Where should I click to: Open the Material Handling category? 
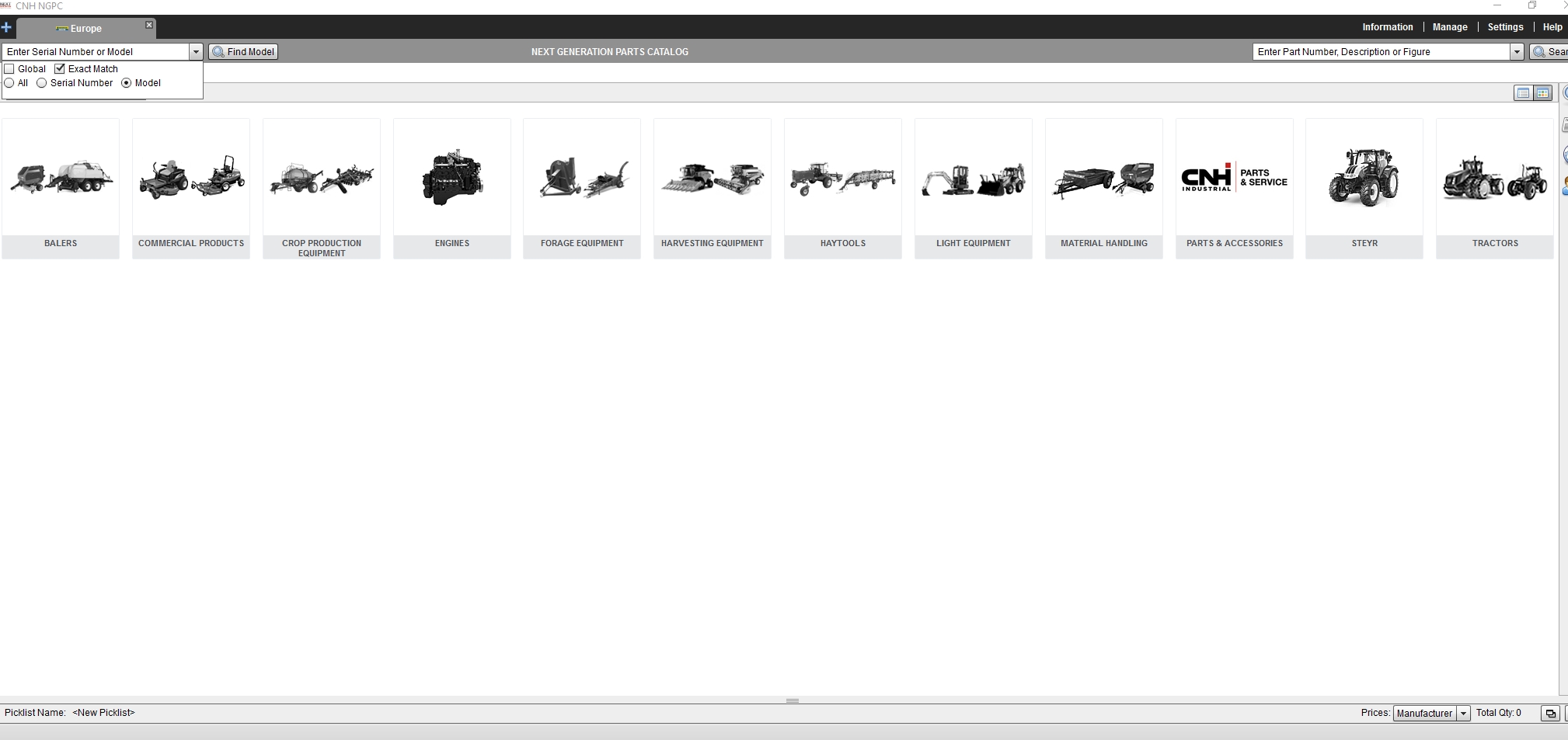click(x=1104, y=189)
